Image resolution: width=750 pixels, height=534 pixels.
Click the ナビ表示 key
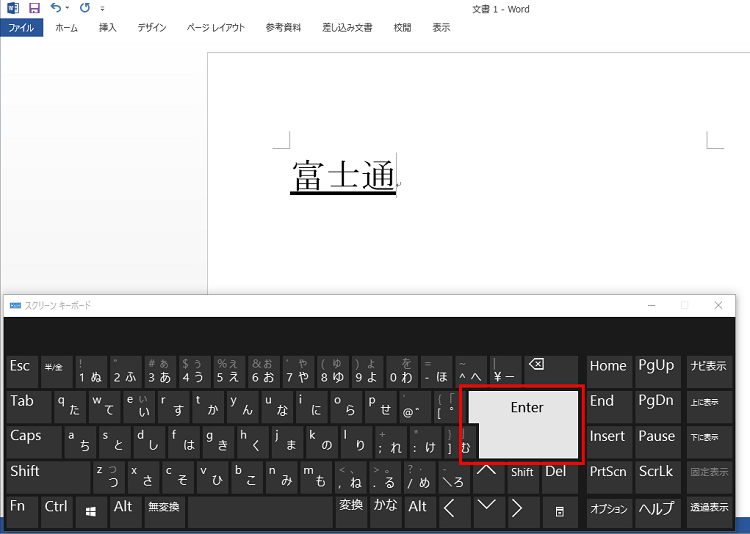[709, 372]
